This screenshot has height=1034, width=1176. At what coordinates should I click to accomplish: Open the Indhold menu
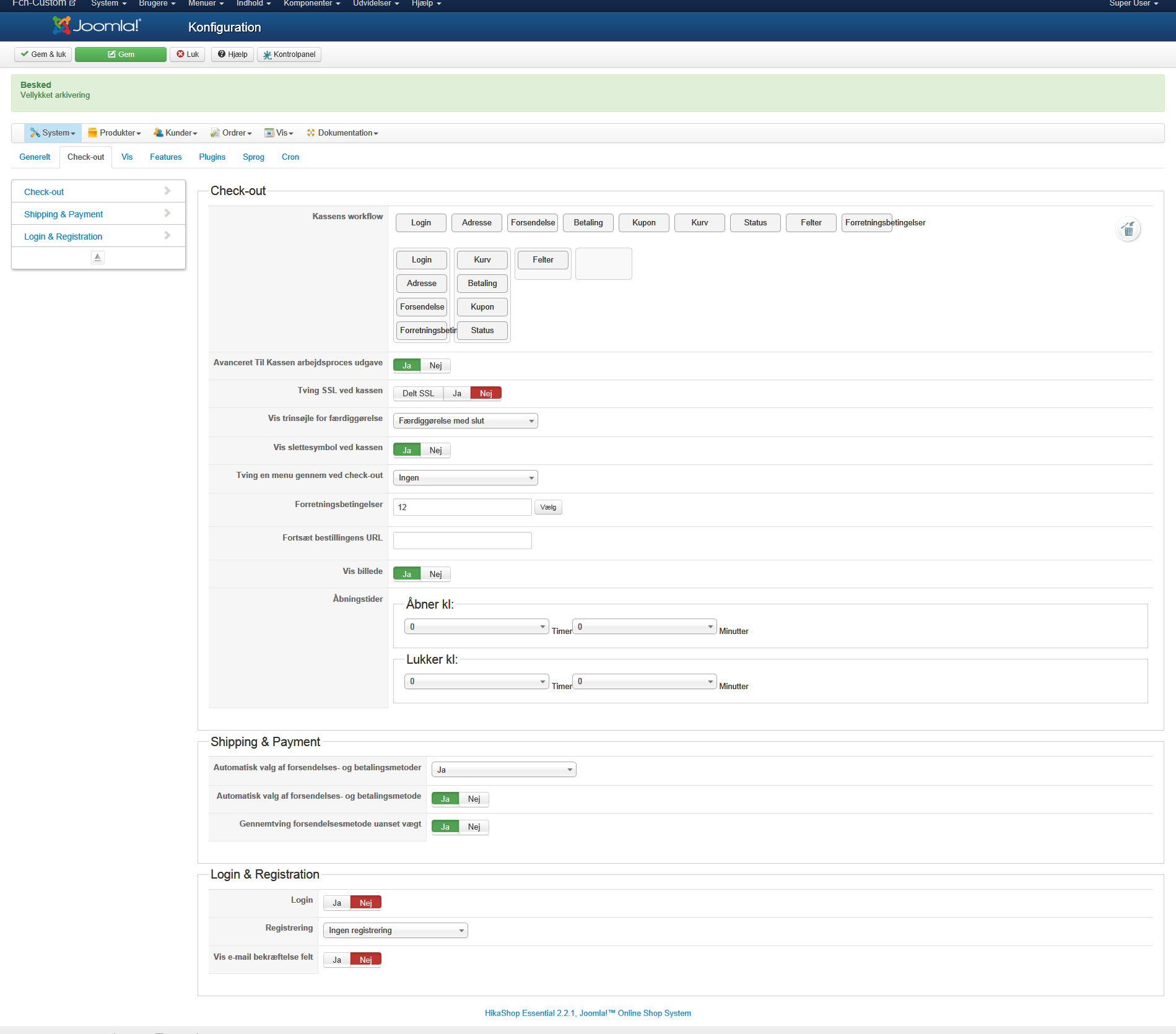coord(253,4)
